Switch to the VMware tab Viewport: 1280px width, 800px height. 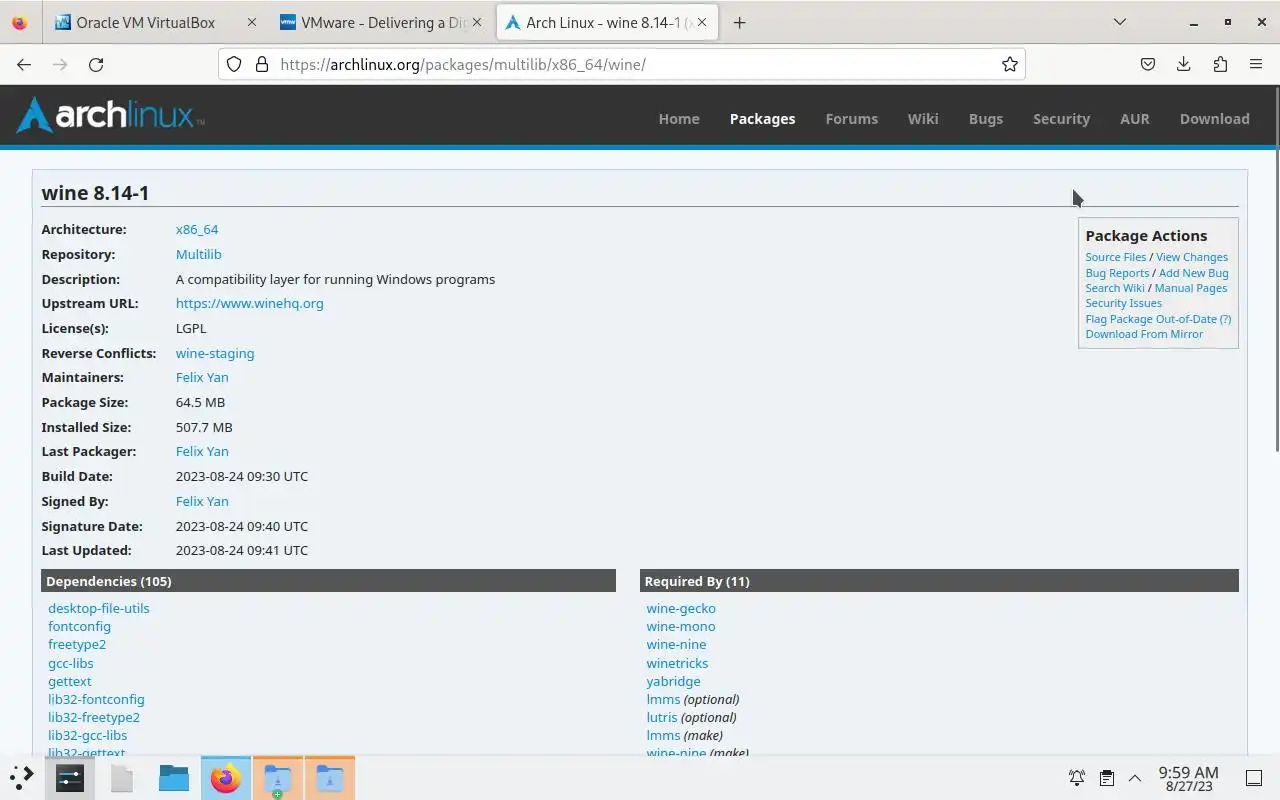[x=382, y=22]
